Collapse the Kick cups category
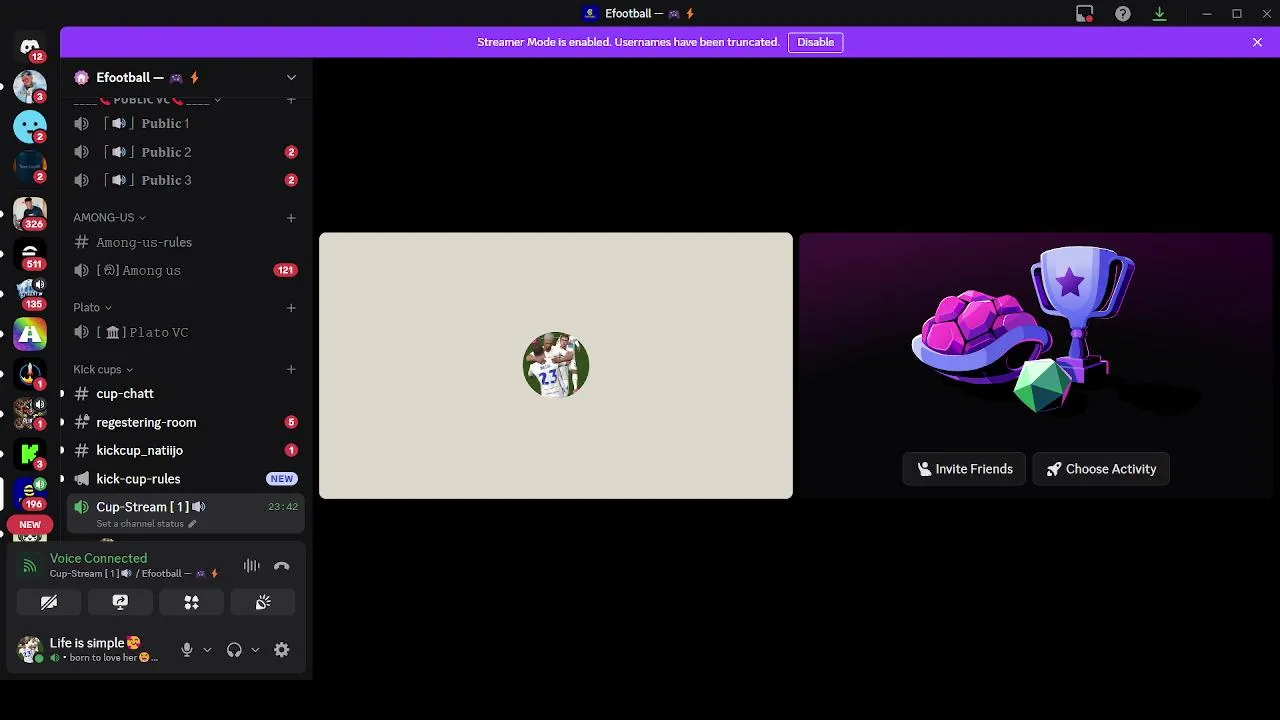 point(103,369)
